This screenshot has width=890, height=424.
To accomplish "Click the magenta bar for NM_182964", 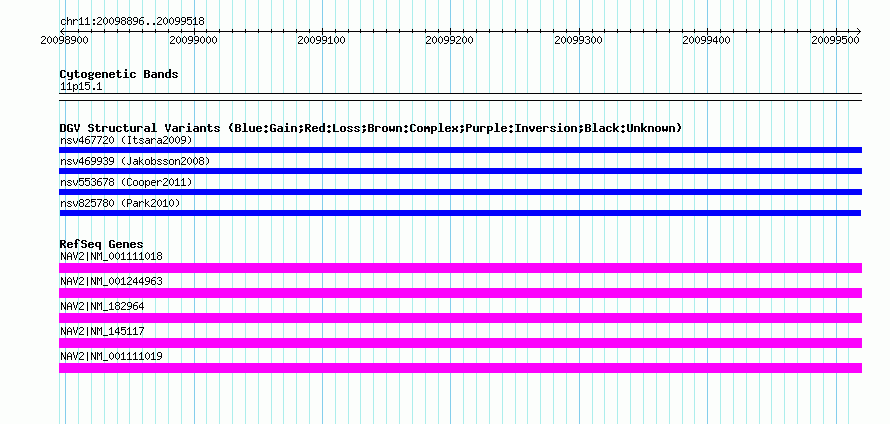I will (x=460, y=318).
